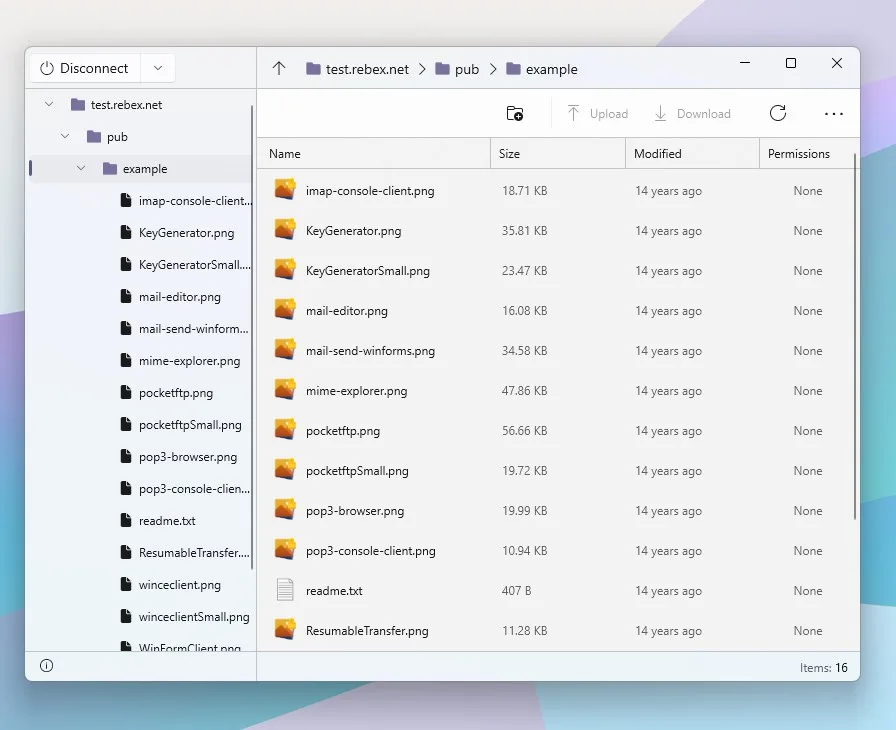Open the chevron after pub in breadcrumb
Image resolution: width=896 pixels, height=730 pixels.
493,69
